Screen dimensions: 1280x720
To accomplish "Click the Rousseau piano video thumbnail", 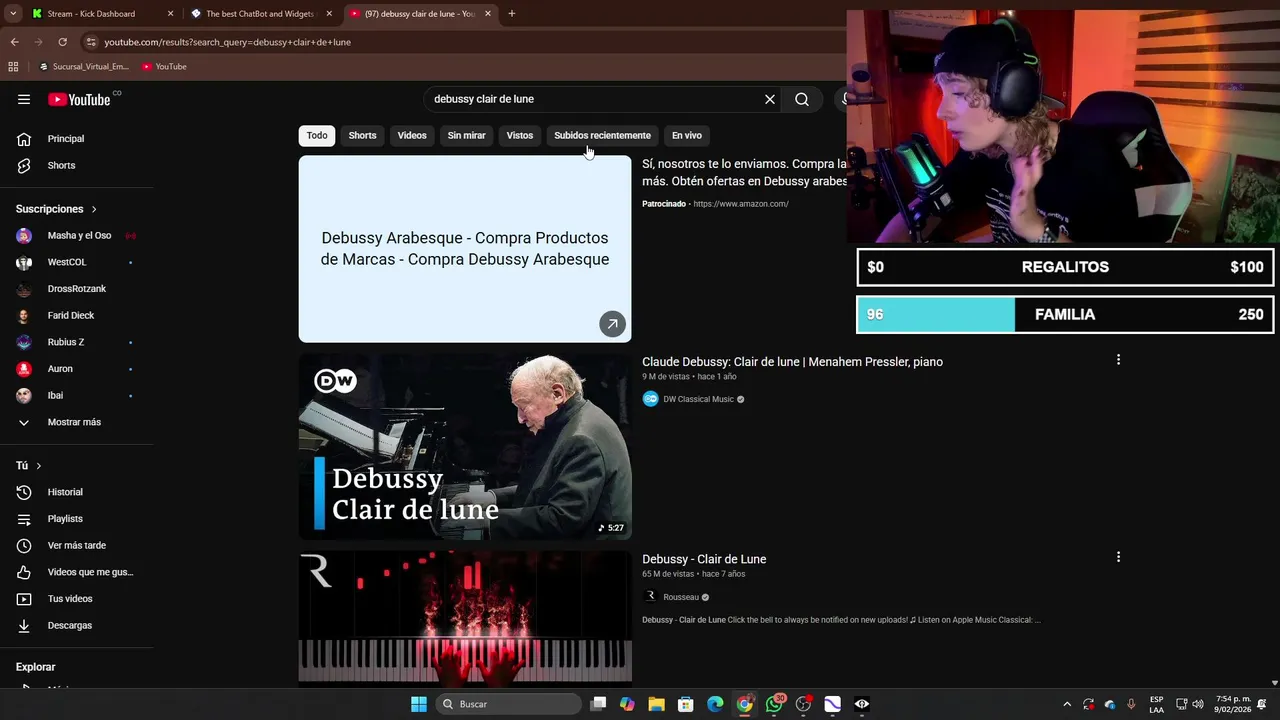I will click(x=465, y=617).
